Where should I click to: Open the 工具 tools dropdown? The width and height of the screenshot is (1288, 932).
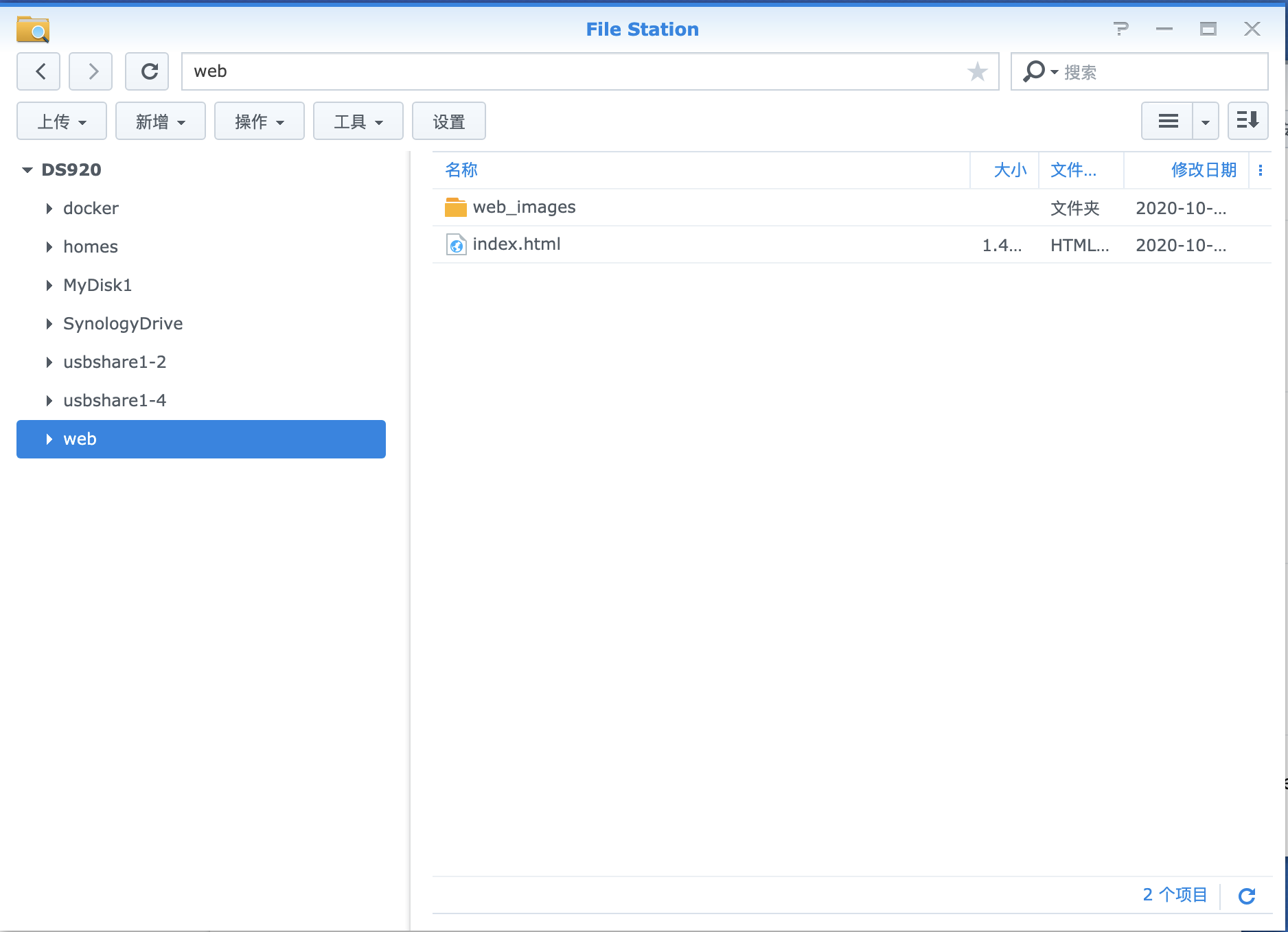click(358, 121)
